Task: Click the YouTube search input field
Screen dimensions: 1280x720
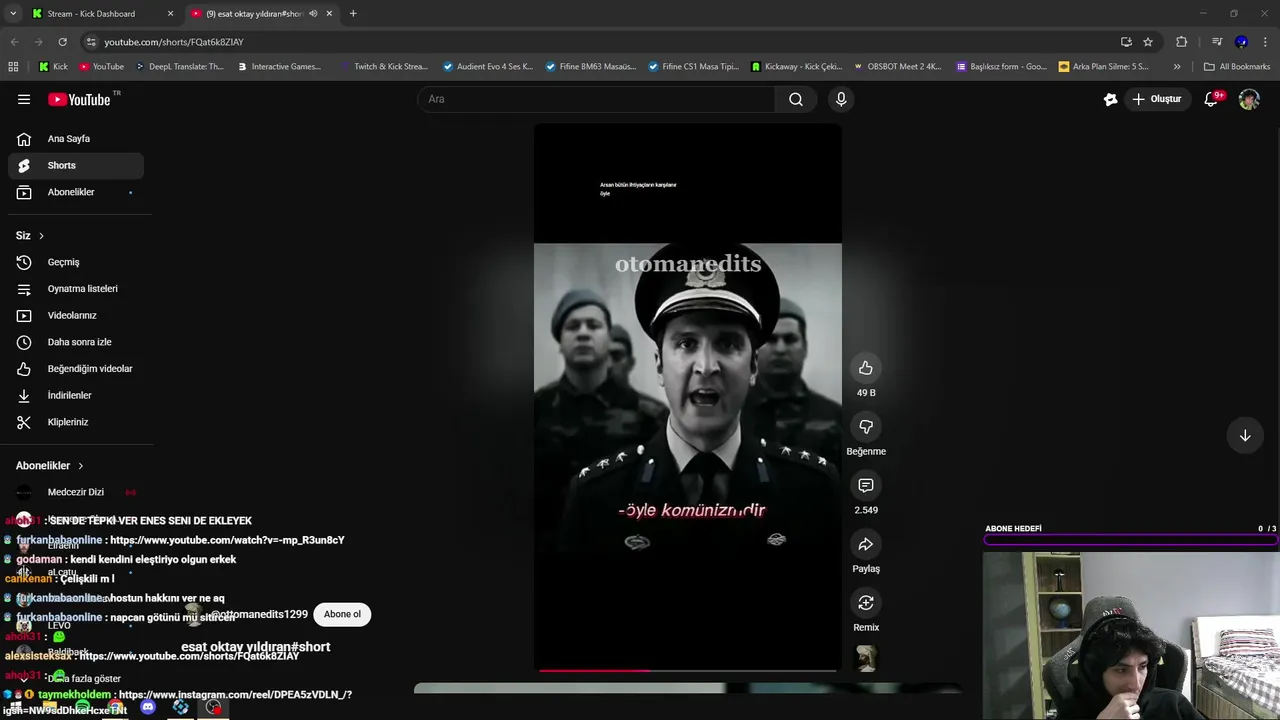Action: click(x=597, y=99)
